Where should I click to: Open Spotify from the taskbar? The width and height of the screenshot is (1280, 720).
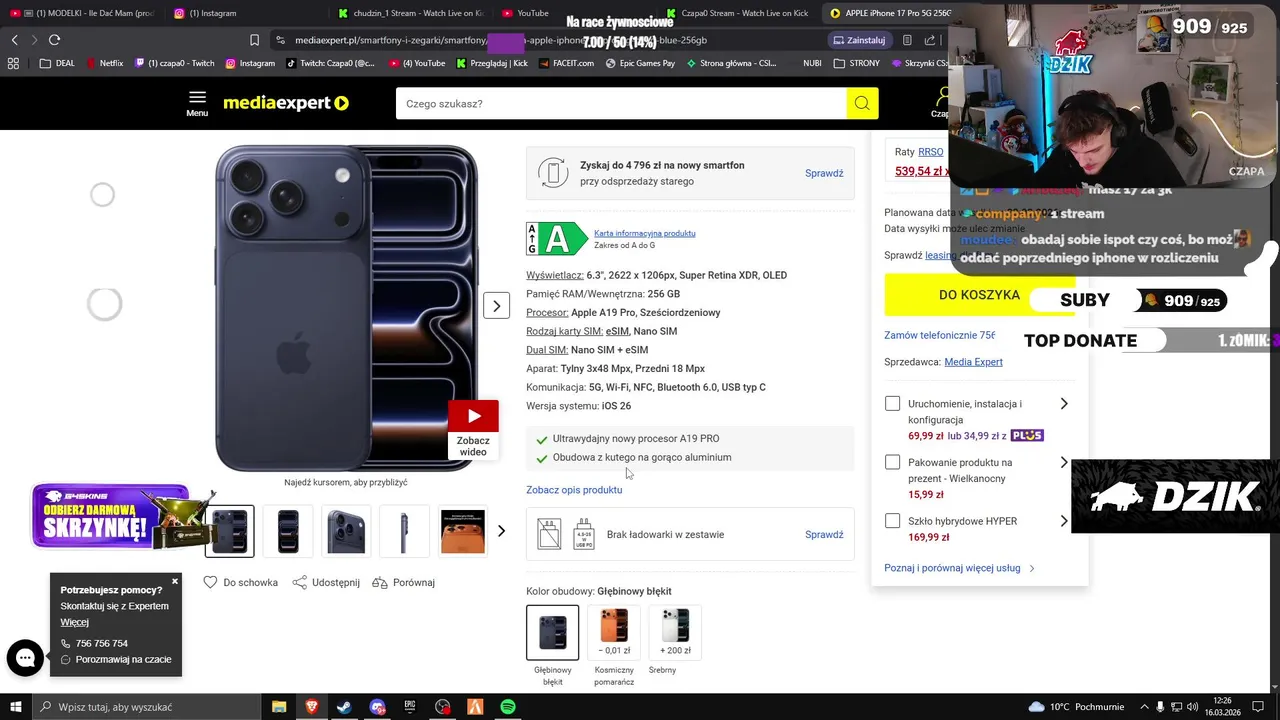click(x=508, y=707)
